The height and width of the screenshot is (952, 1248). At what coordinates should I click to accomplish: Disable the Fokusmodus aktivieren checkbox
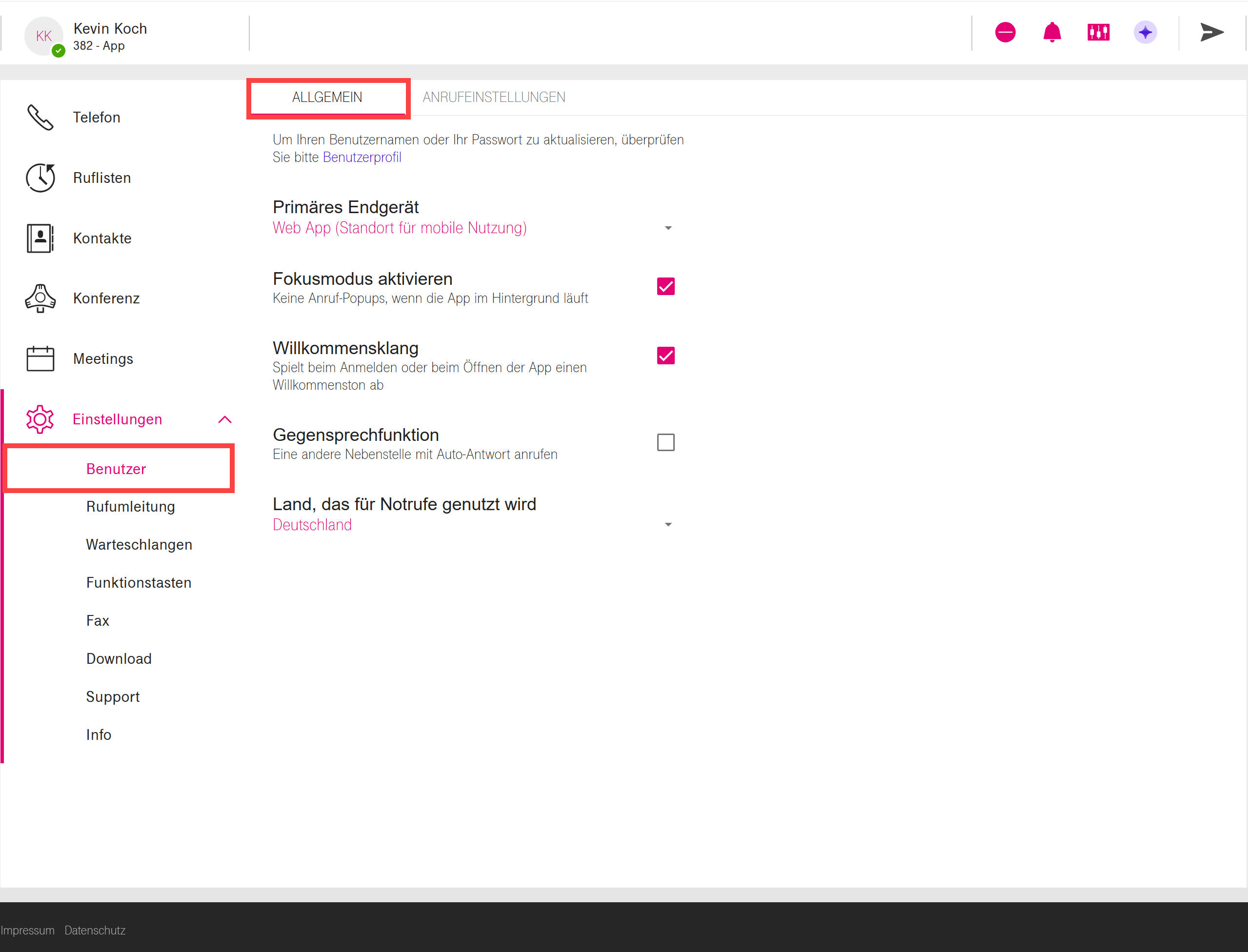point(665,287)
